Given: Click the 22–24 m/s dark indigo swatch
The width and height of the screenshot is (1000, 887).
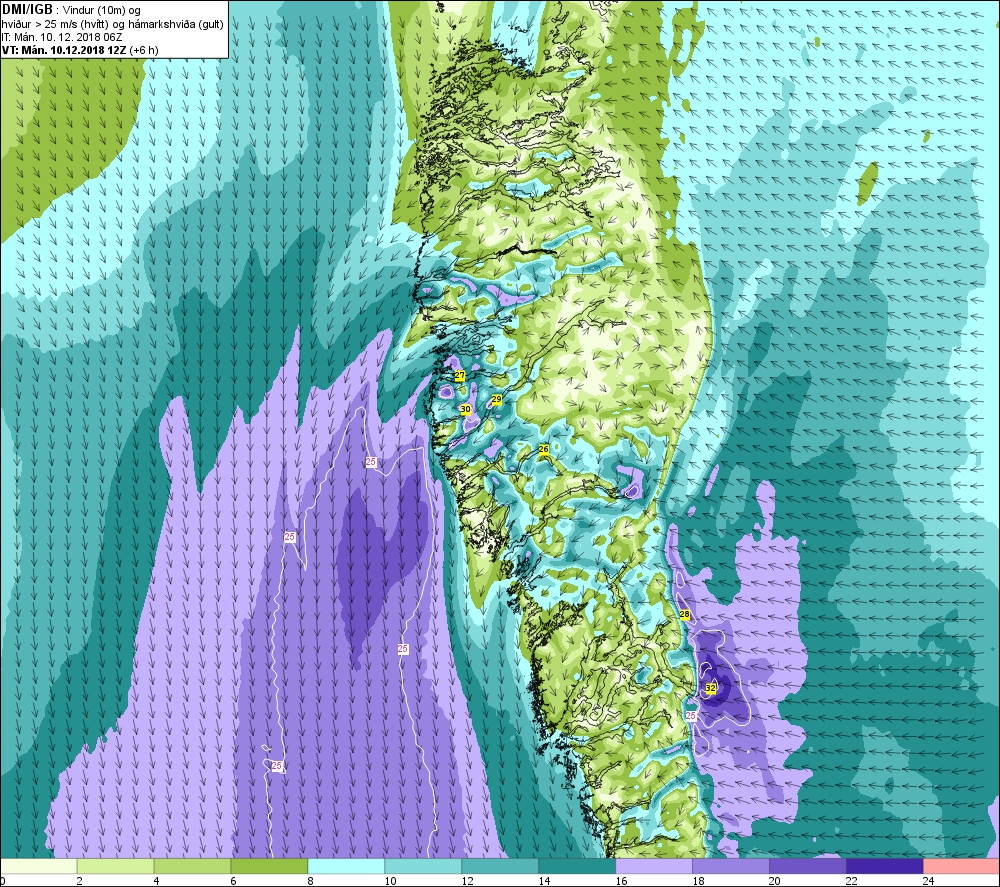Looking at the screenshot, I should click(885, 866).
